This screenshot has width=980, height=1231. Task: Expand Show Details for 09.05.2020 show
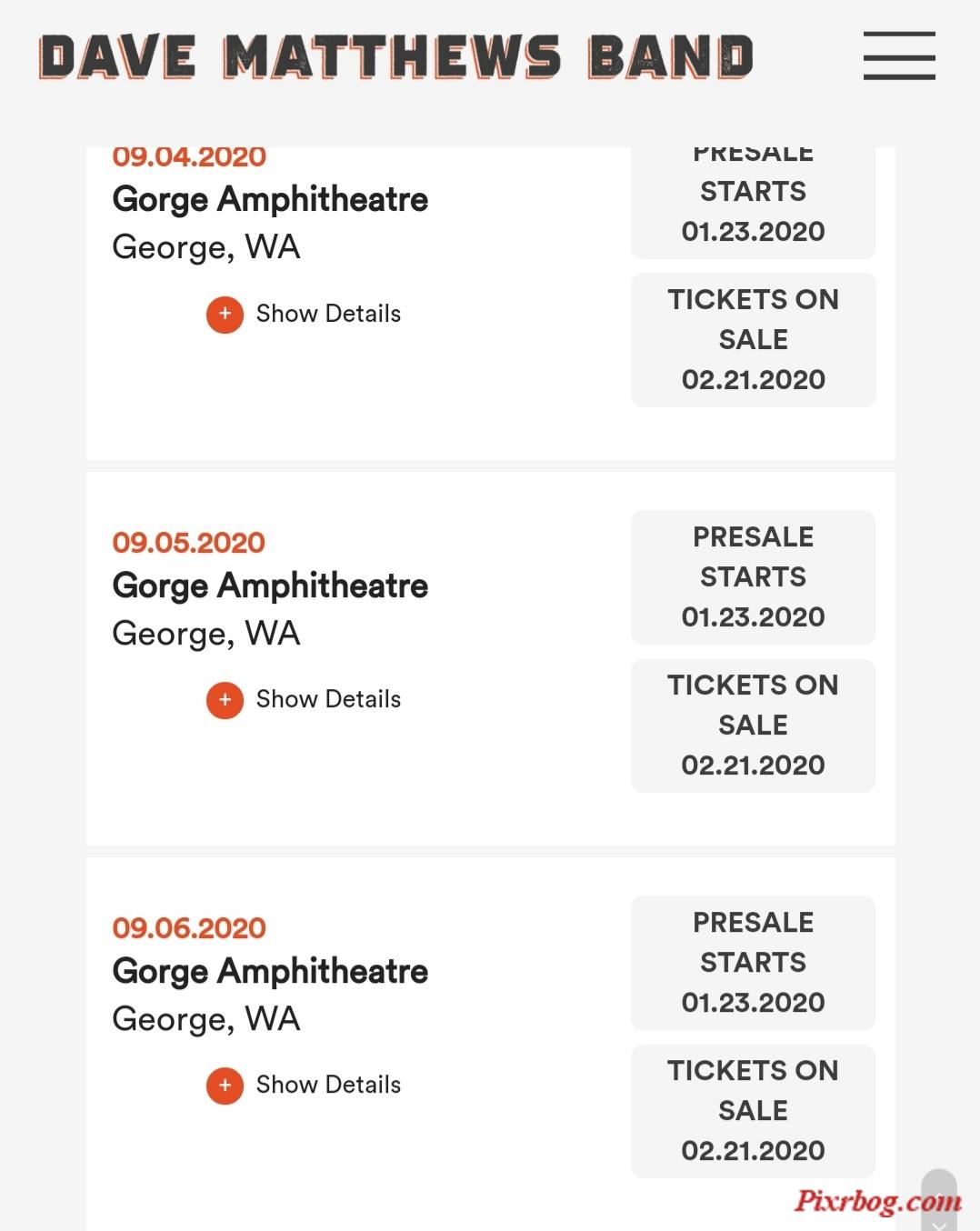pyautogui.click(x=328, y=699)
